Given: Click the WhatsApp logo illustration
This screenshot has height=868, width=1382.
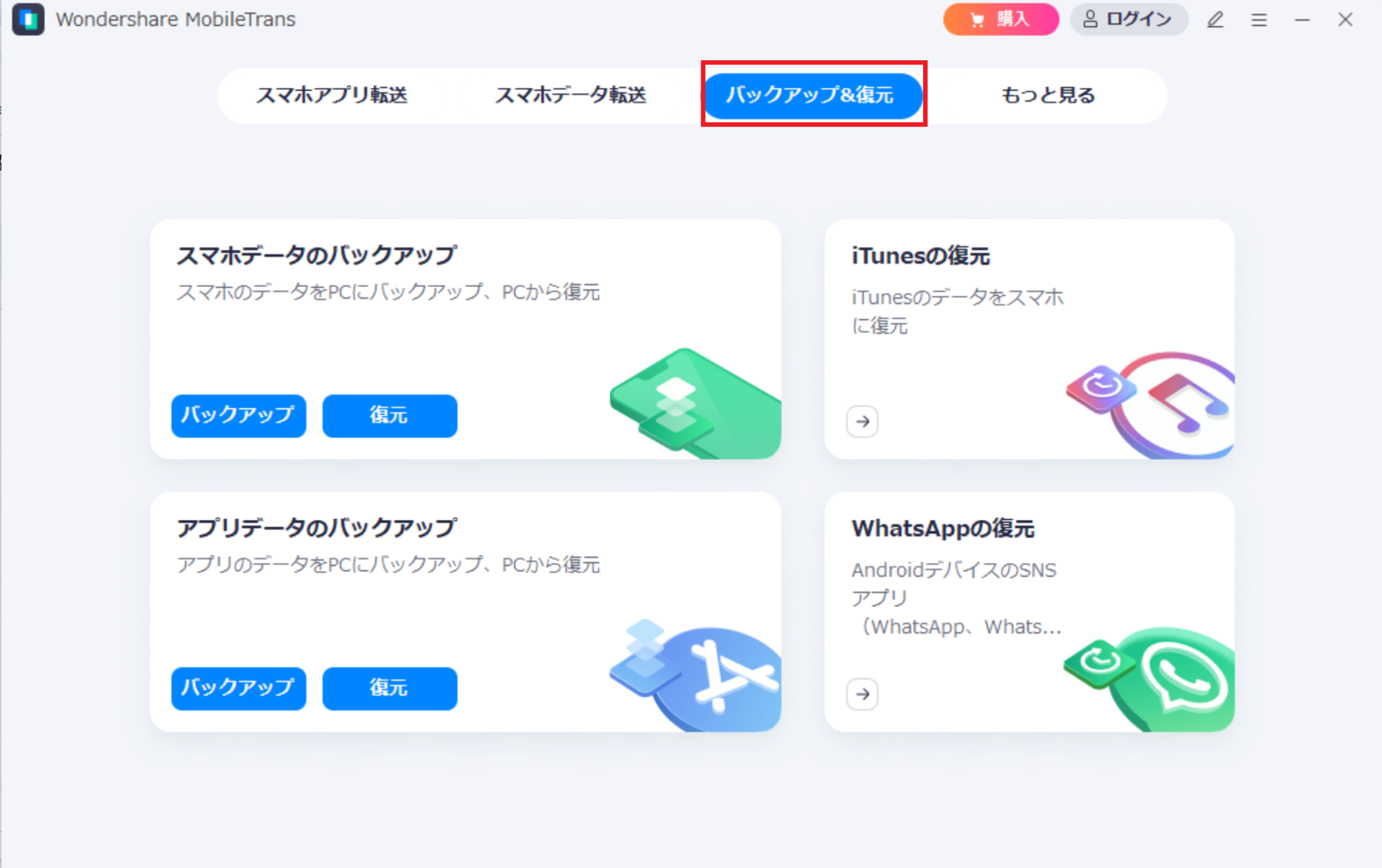Looking at the screenshot, I should pyautogui.click(x=1149, y=679).
